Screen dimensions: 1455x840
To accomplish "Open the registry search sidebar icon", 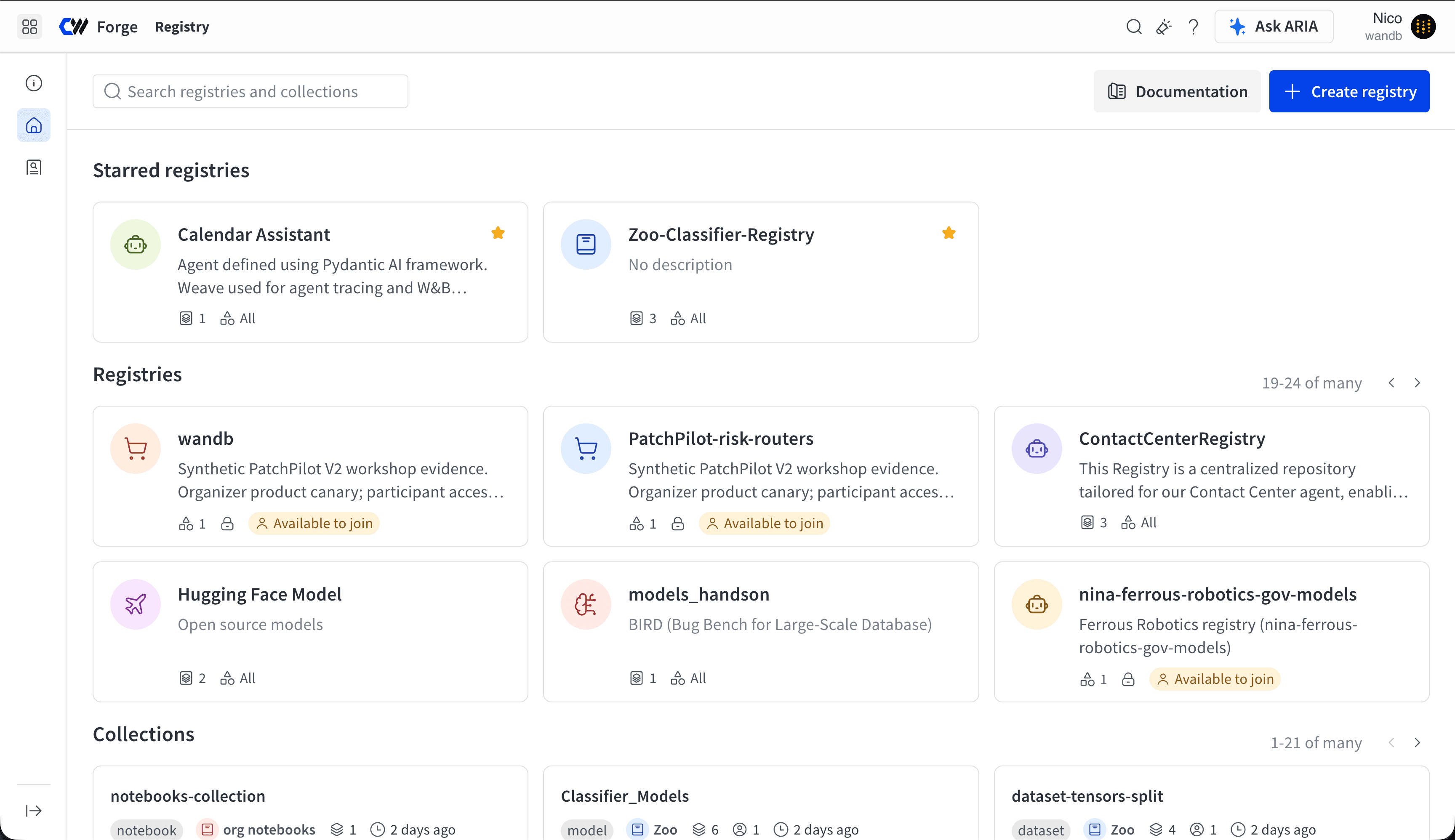I will point(34,167).
